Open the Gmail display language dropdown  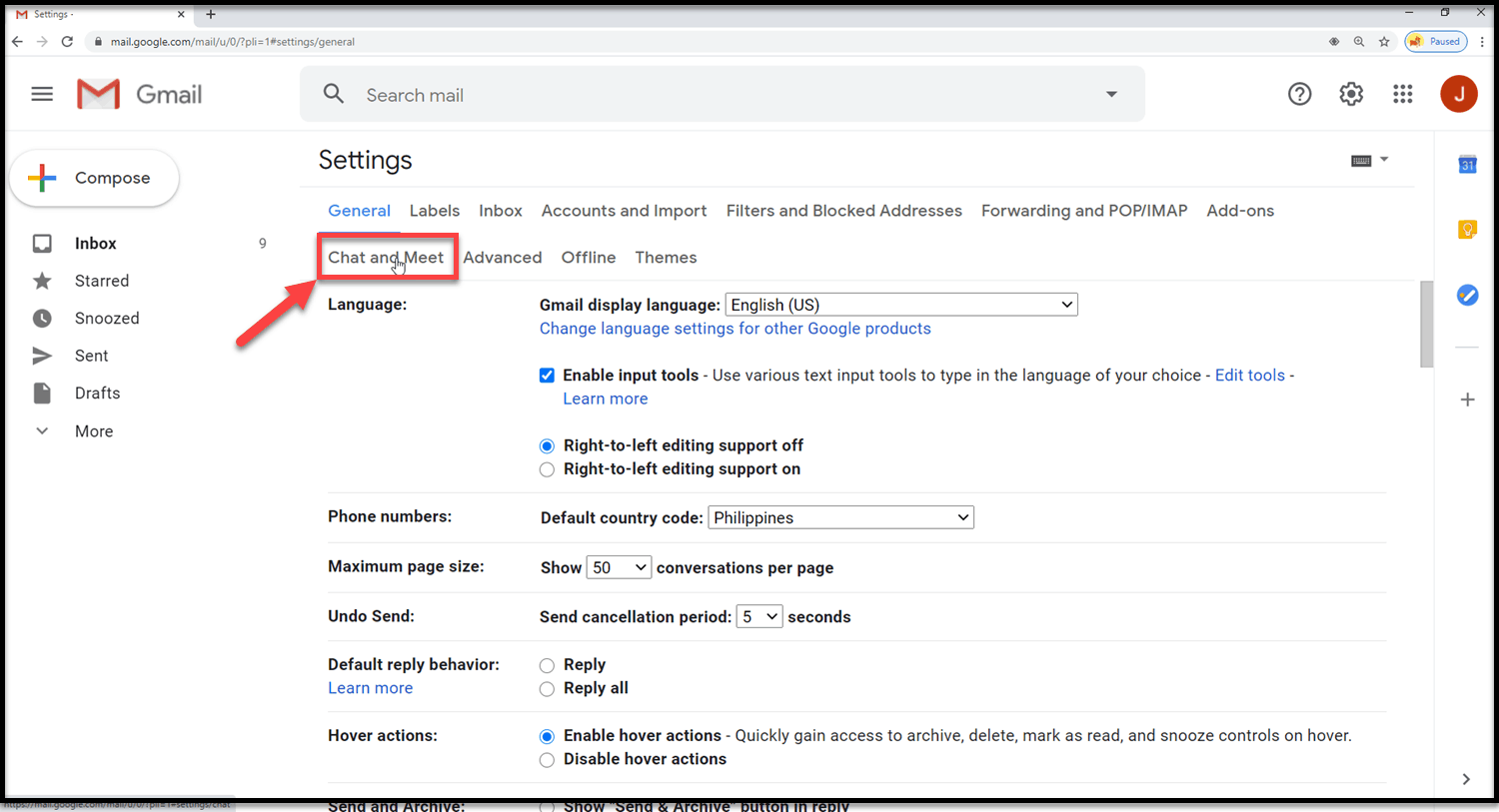[899, 304]
